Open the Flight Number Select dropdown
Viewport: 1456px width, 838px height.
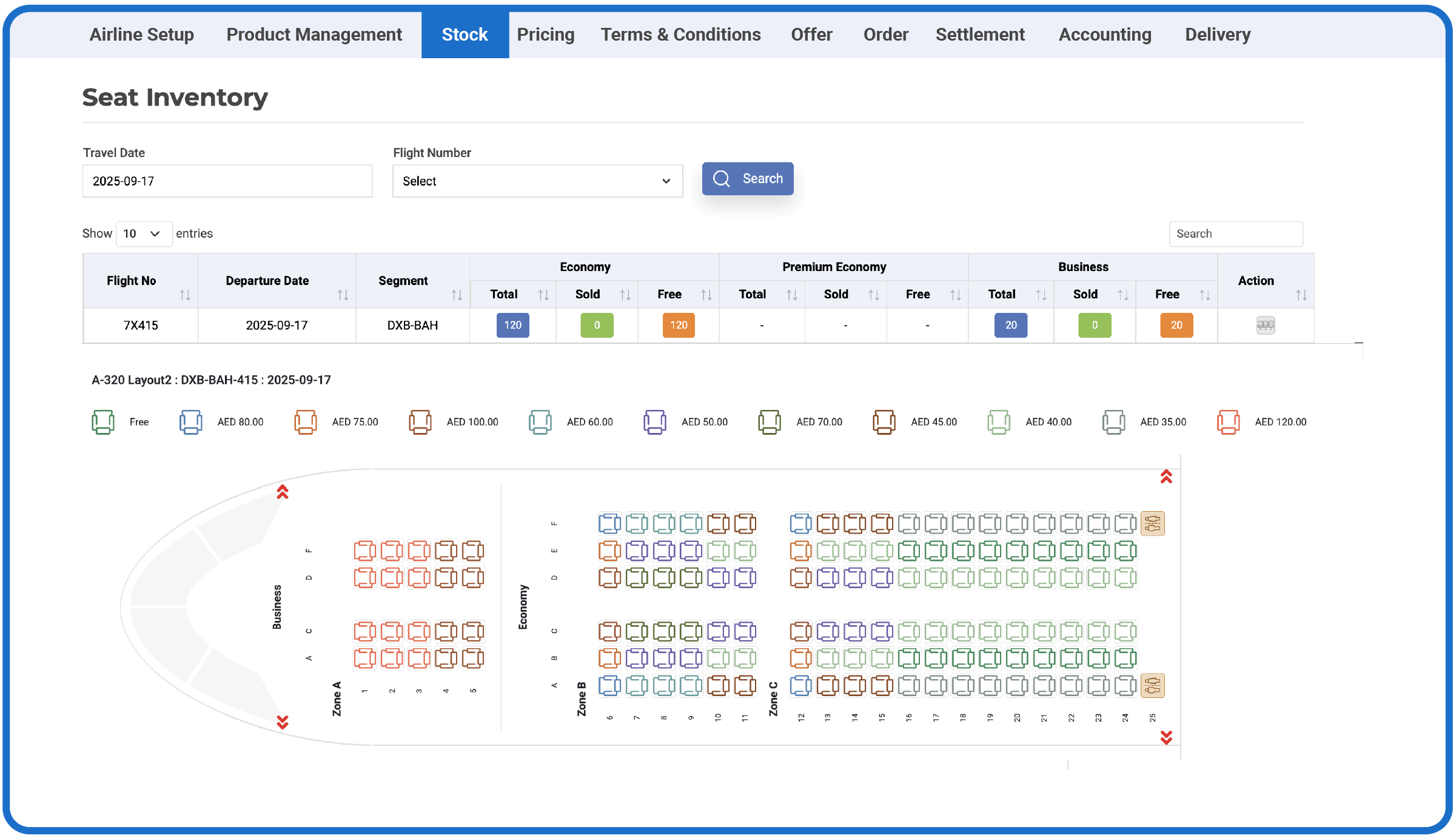537,181
